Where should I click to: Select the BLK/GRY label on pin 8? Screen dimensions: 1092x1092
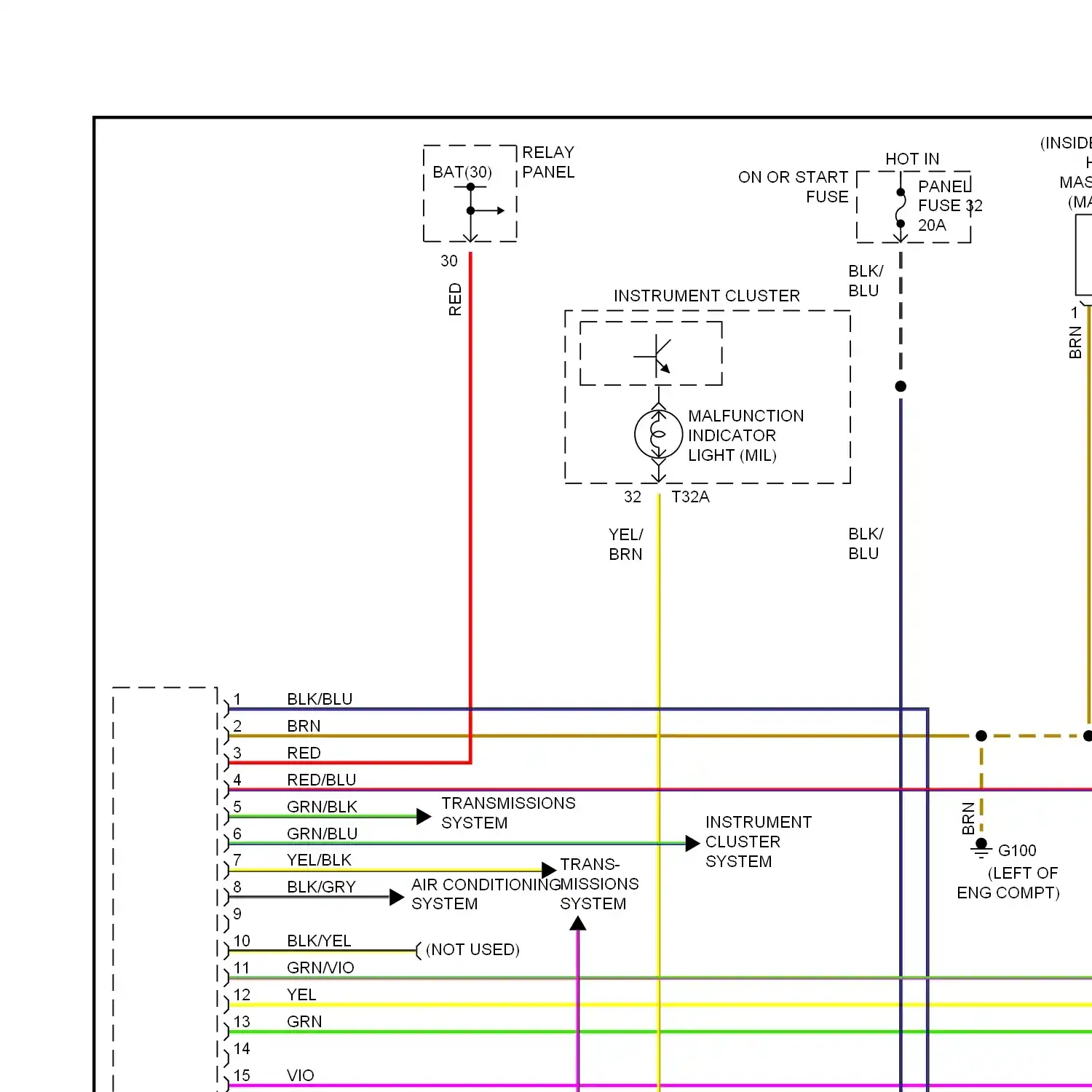point(321,887)
